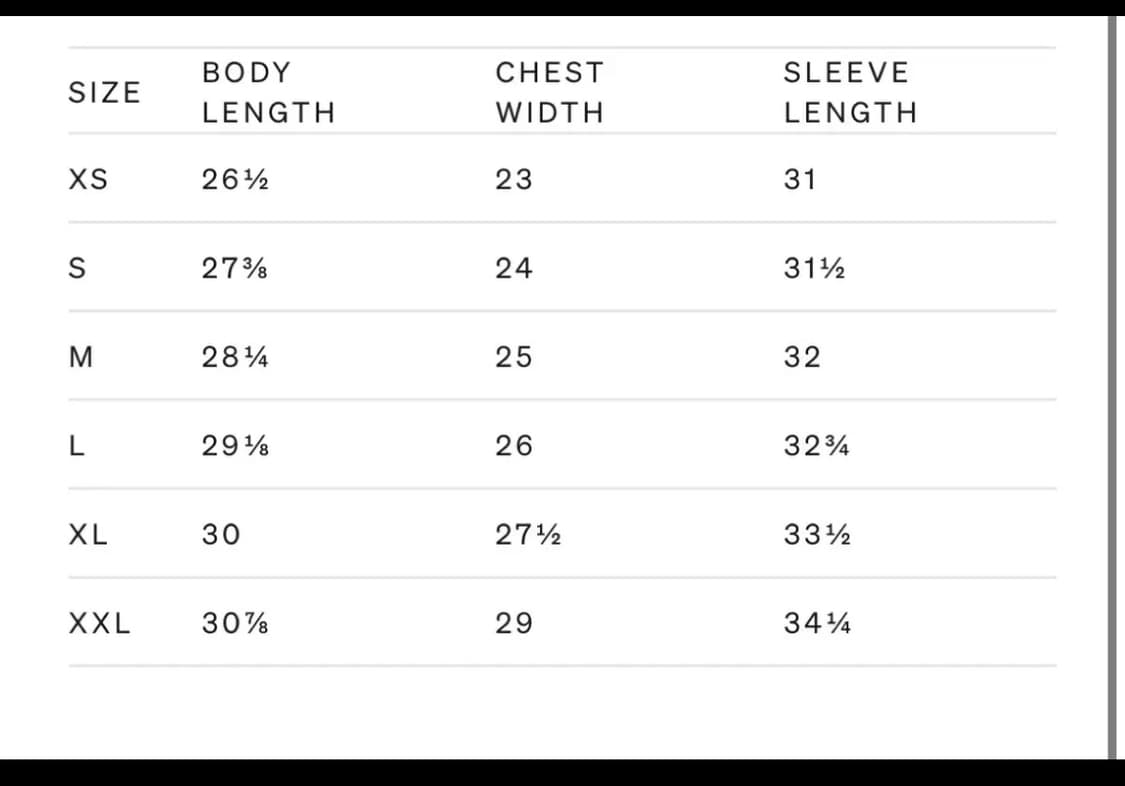The height and width of the screenshot is (786, 1125).
Task: Click the S chest width value 24
Action: pyautogui.click(x=514, y=269)
